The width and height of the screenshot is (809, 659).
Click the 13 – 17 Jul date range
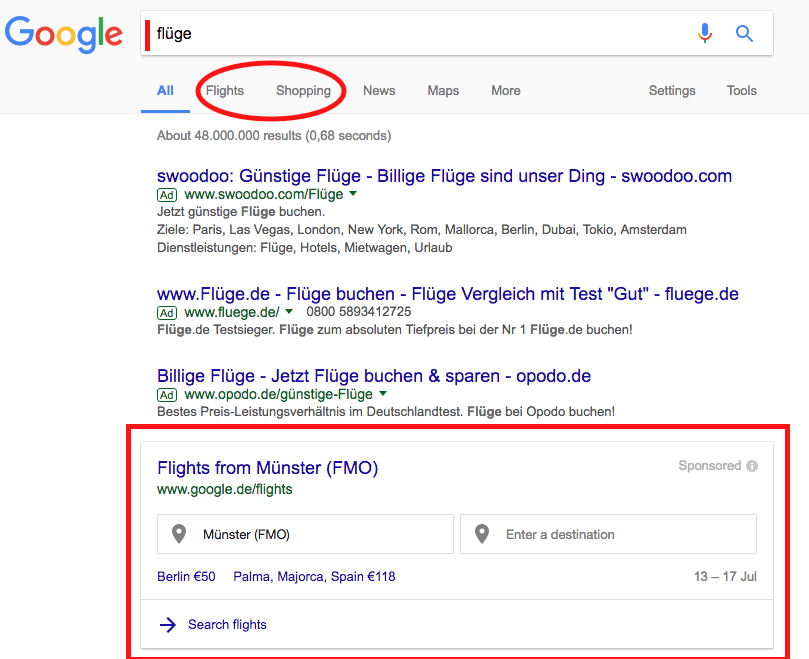(725, 576)
